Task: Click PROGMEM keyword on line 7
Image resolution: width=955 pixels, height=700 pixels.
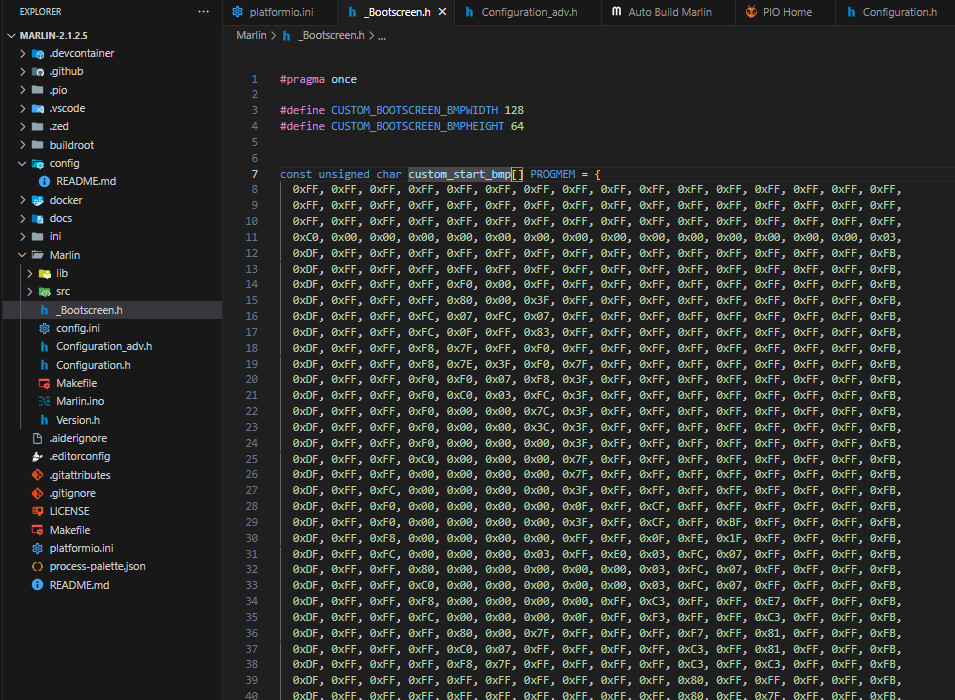Action: (552, 174)
